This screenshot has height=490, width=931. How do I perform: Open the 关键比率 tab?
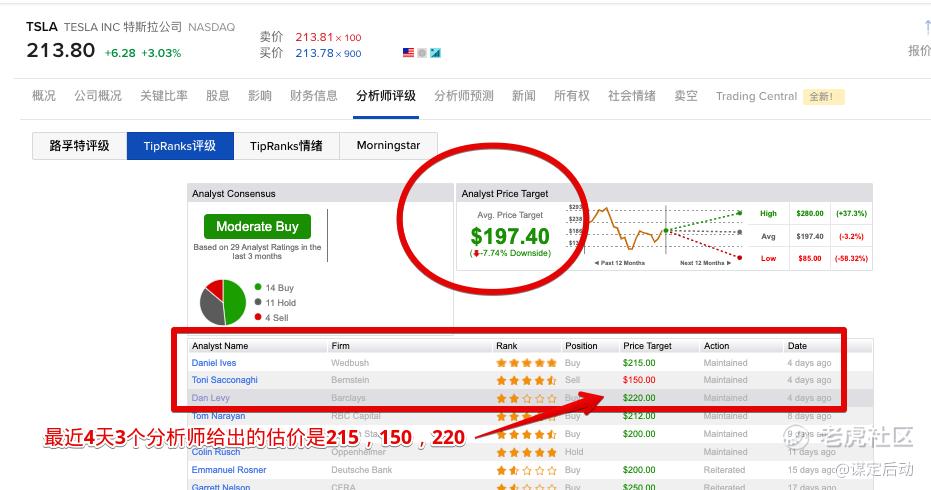point(163,96)
